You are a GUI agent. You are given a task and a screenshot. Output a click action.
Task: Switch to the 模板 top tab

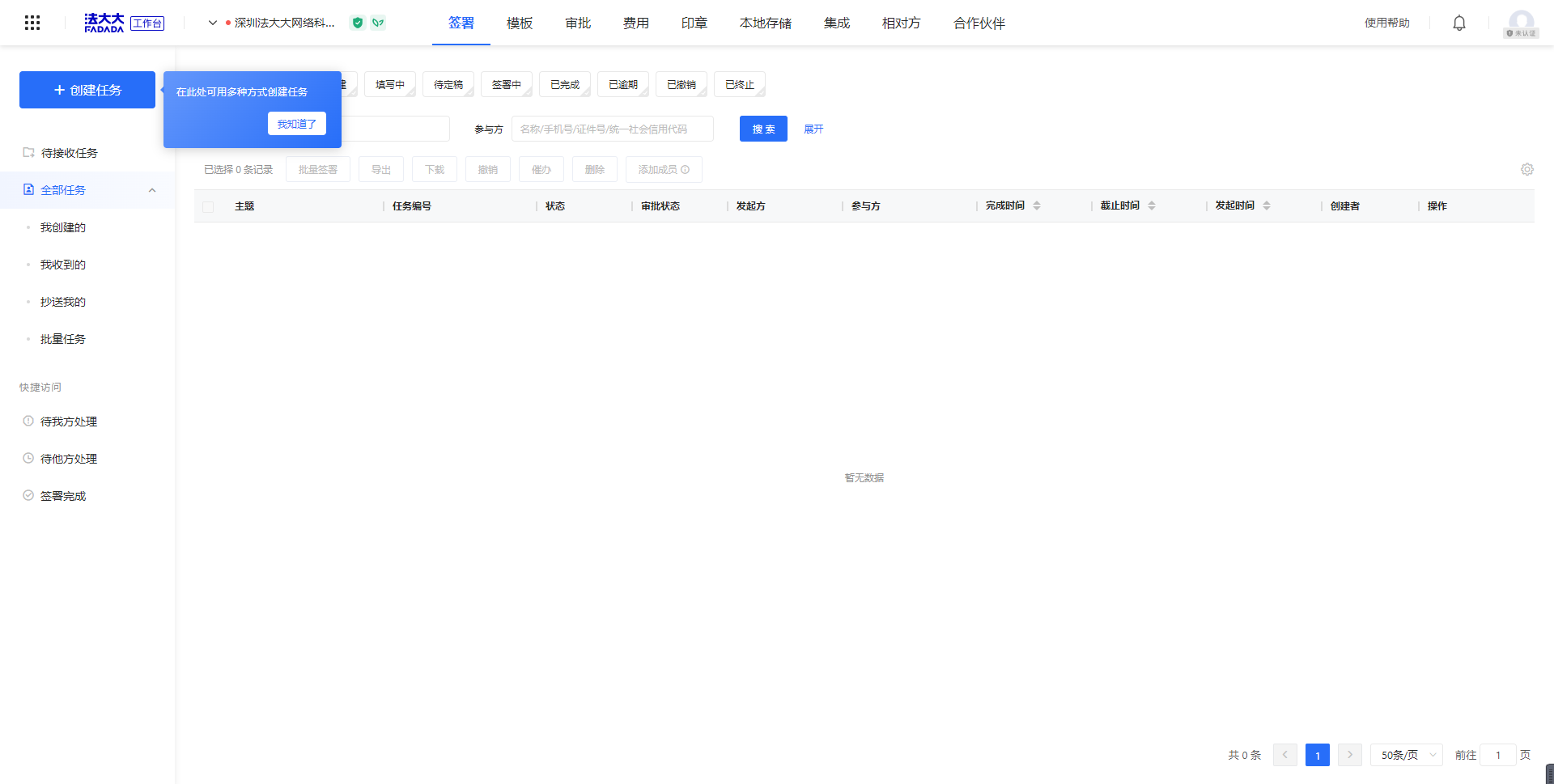click(x=519, y=23)
